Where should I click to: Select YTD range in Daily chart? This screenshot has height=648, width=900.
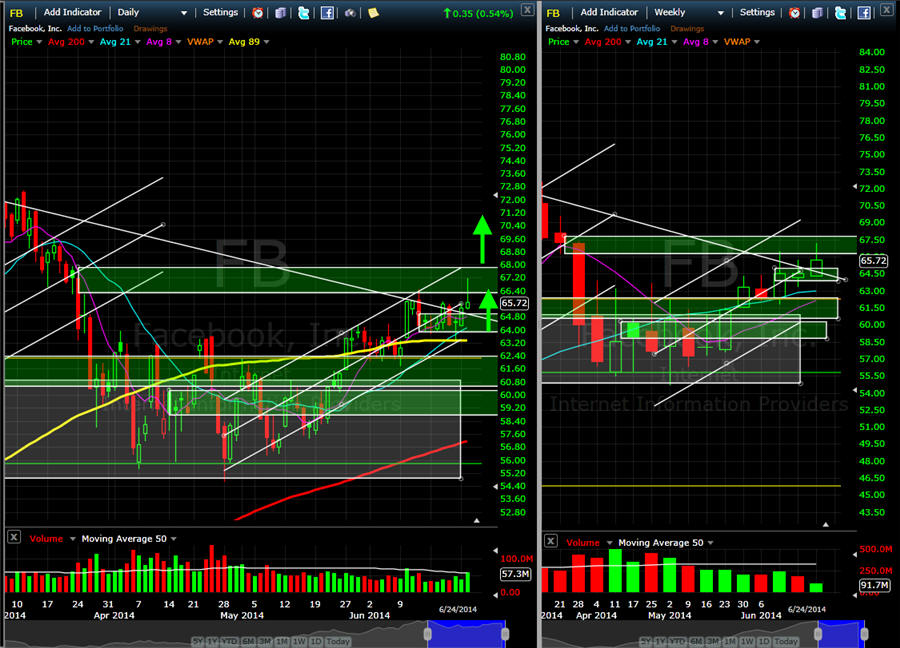point(229,641)
